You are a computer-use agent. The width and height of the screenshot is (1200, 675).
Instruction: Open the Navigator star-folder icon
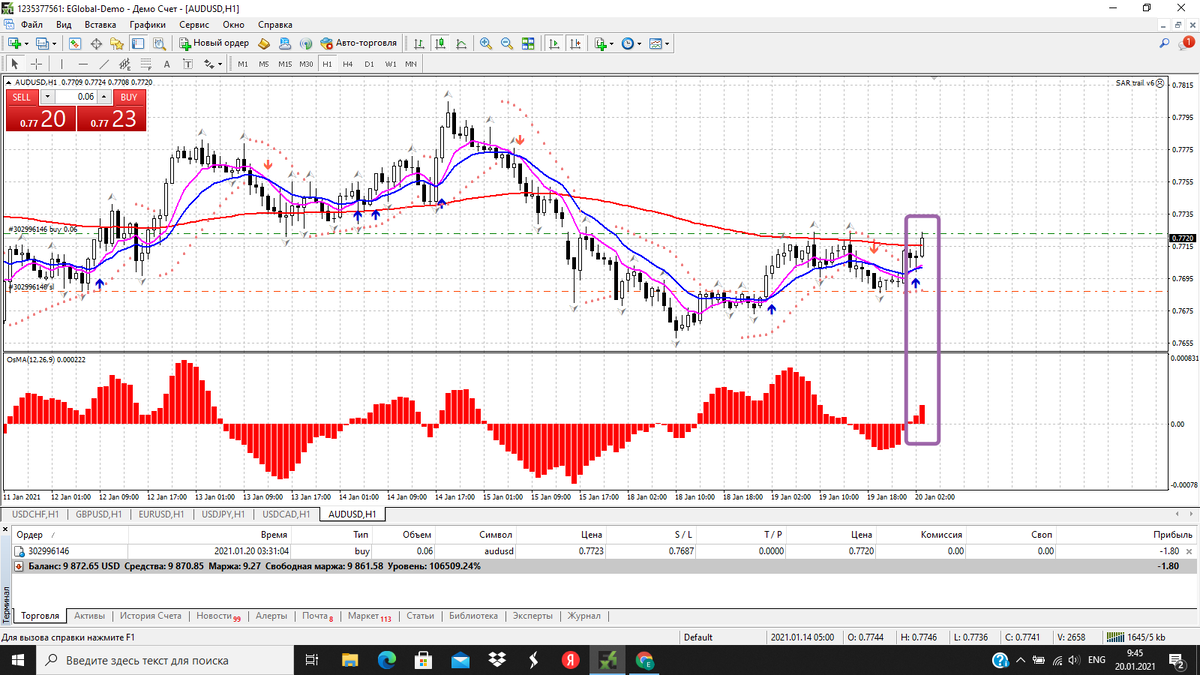pos(117,43)
